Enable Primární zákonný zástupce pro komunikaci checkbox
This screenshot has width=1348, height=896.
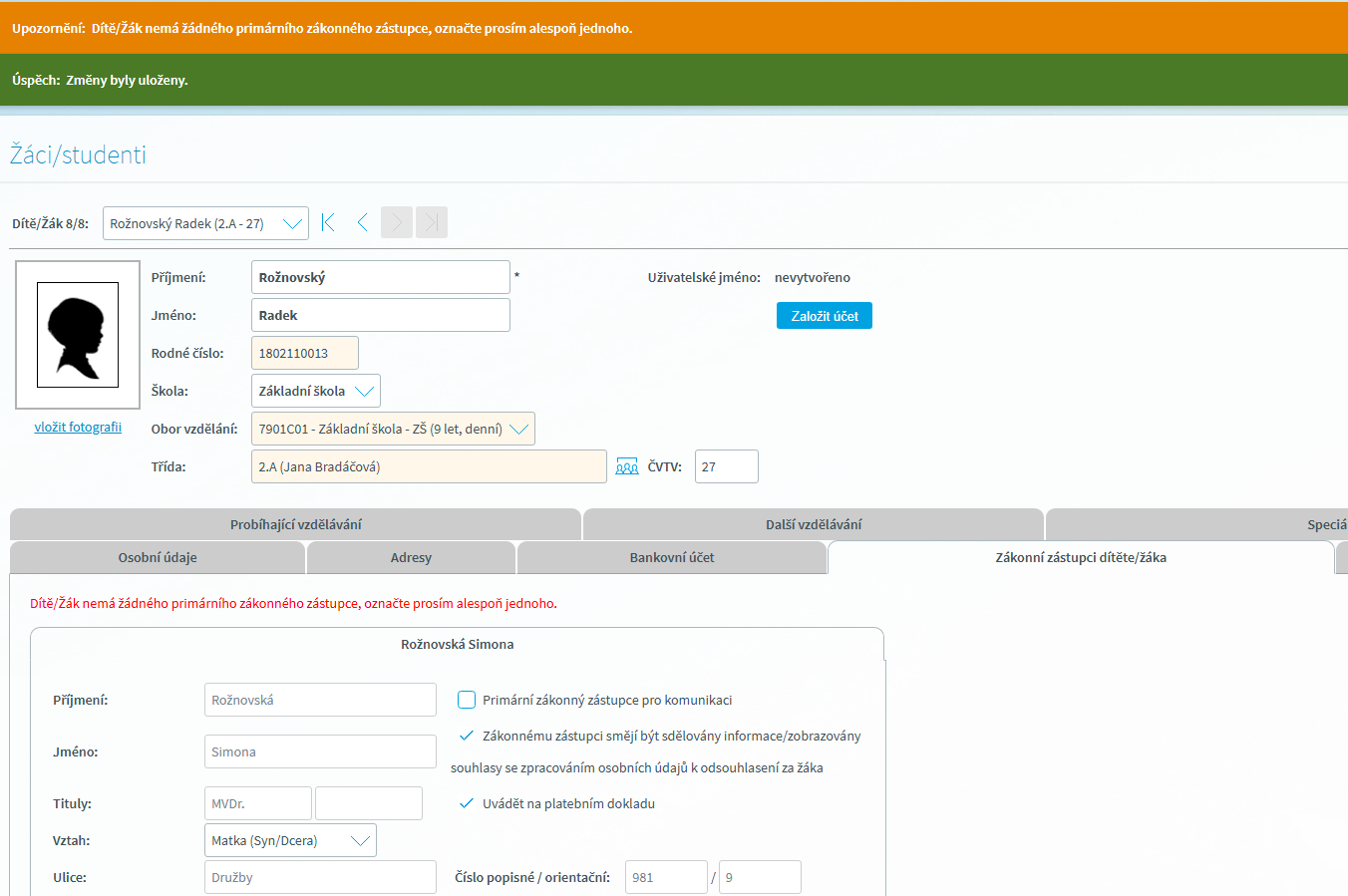coord(467,700)
